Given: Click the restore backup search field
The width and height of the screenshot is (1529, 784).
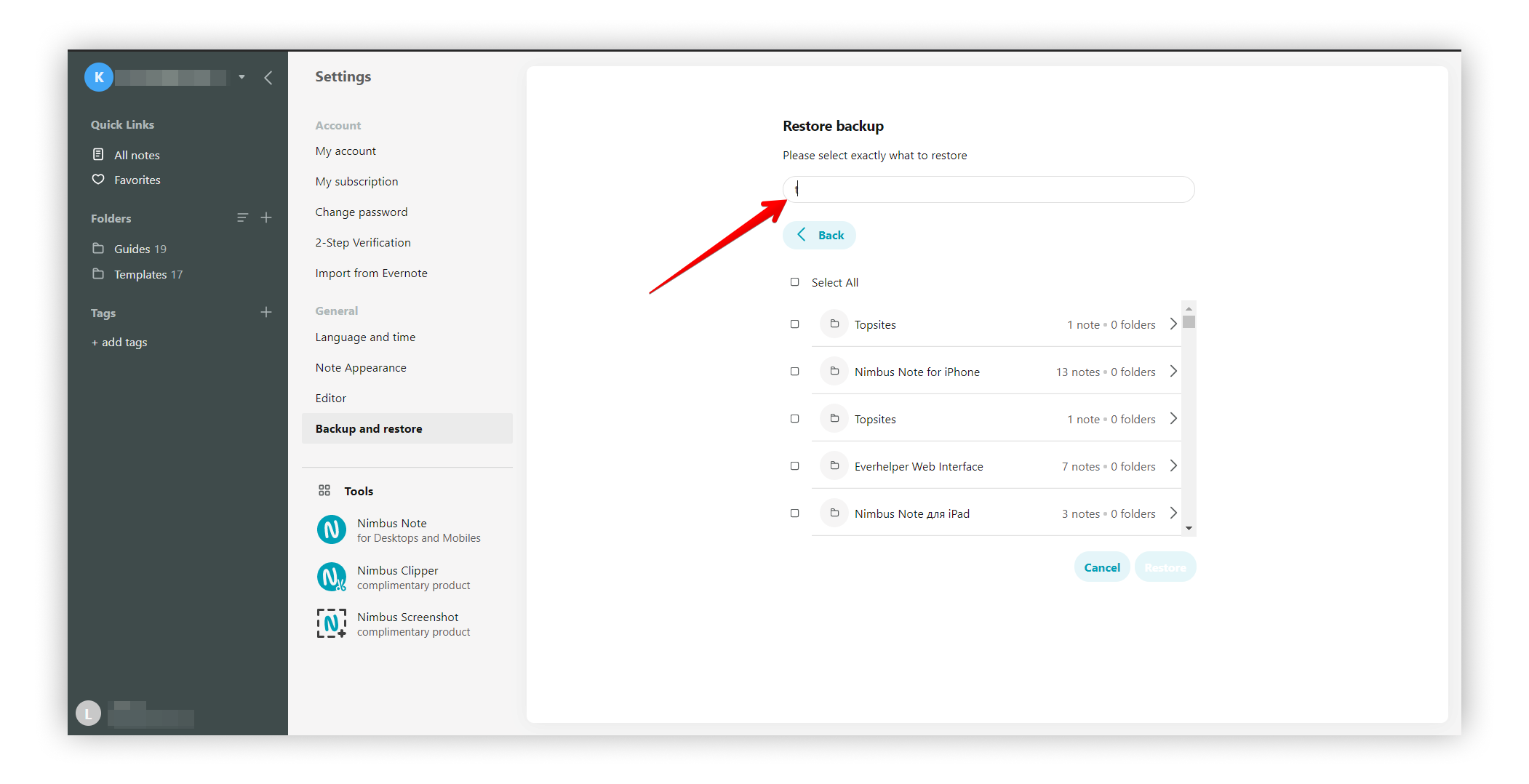Looking at the screenshot, I should [989, 189].
